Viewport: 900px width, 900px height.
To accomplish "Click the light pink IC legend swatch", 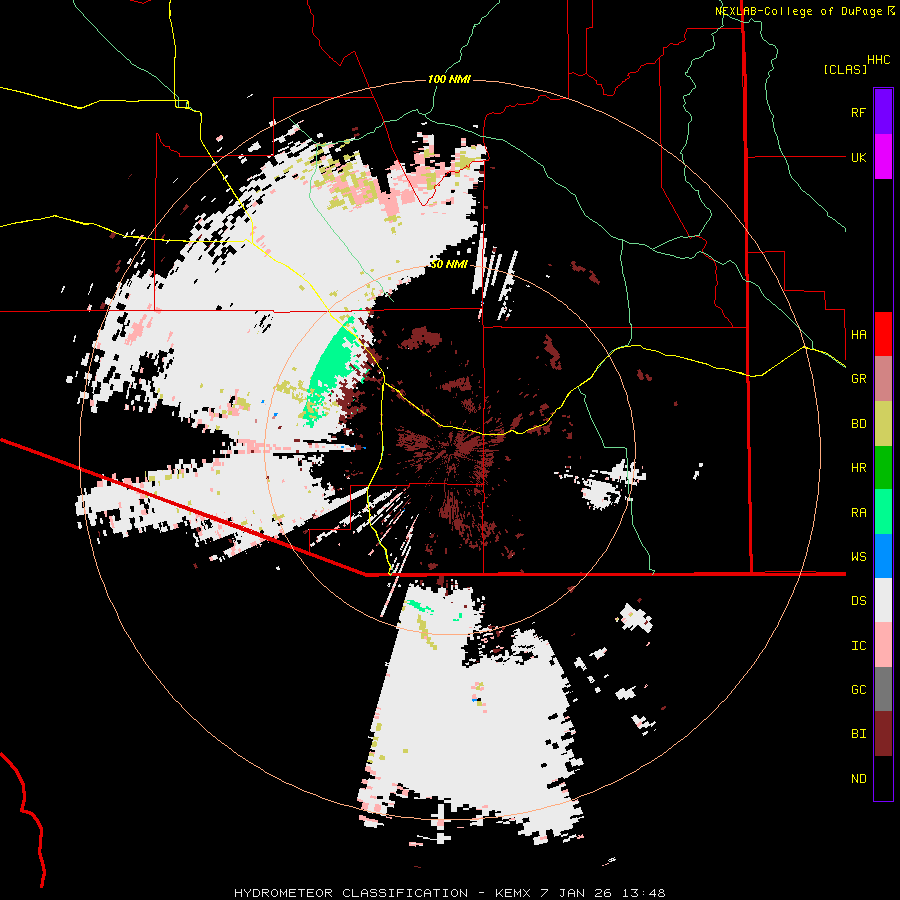I will tap(883, 645).
